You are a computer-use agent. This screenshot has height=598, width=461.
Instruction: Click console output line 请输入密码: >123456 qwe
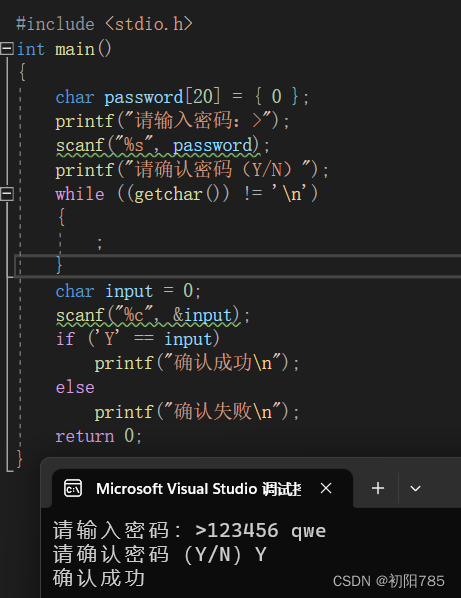pos(189,530)
